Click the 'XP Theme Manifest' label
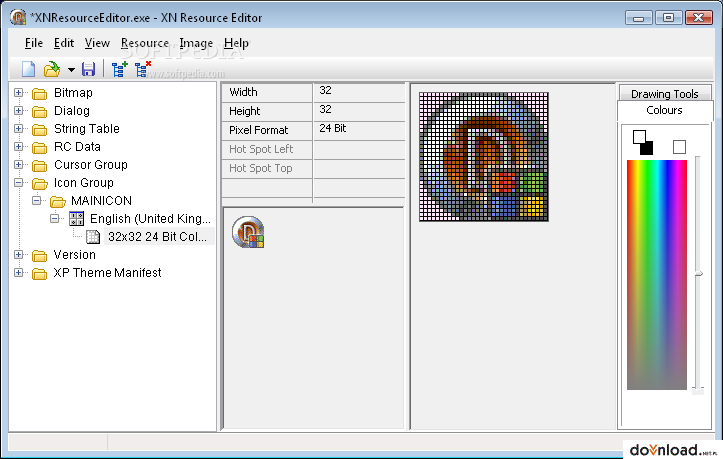The image size is (723, 459). click(107, 273)
